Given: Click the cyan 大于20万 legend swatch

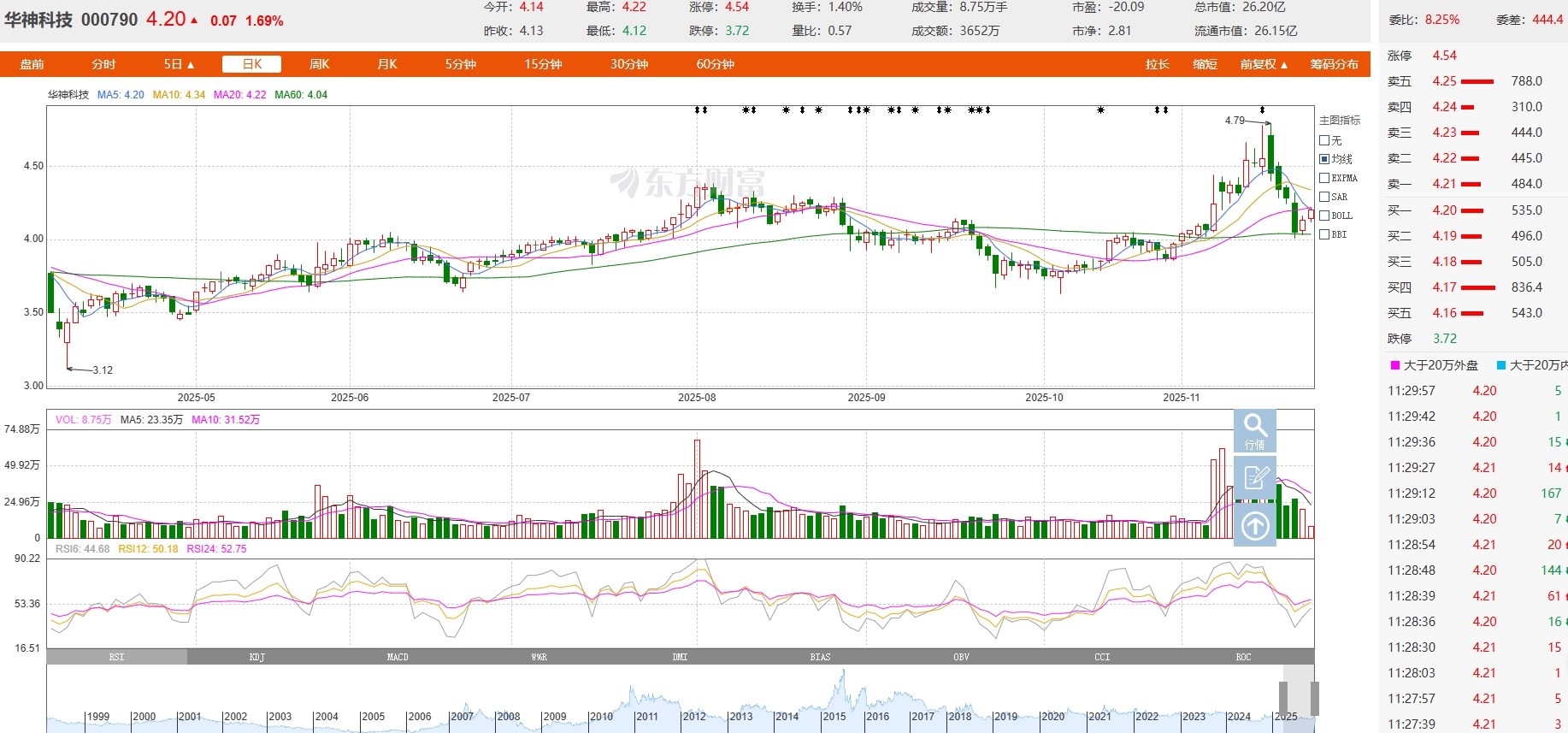Looking at the screenshot, I should (1501, 365).
